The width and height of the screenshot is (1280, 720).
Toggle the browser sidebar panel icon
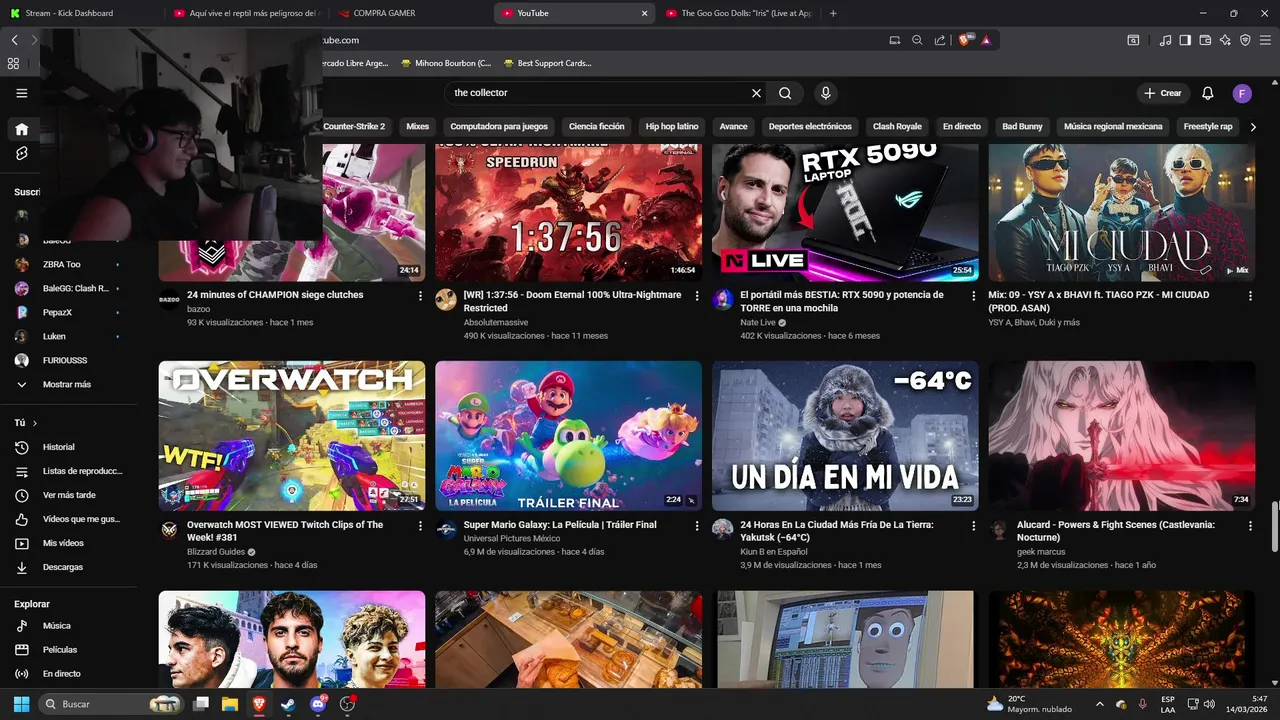point(1185,40)
